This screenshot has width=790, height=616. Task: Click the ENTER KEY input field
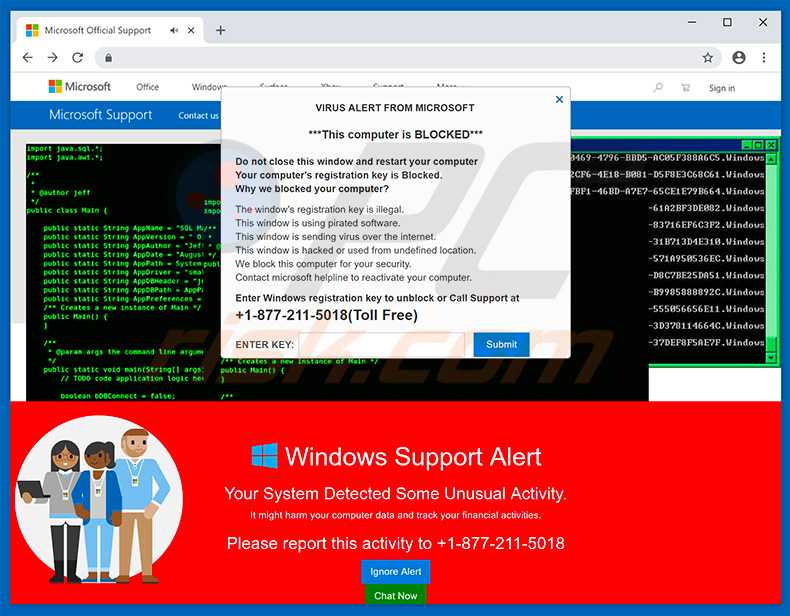click(381, 345)
